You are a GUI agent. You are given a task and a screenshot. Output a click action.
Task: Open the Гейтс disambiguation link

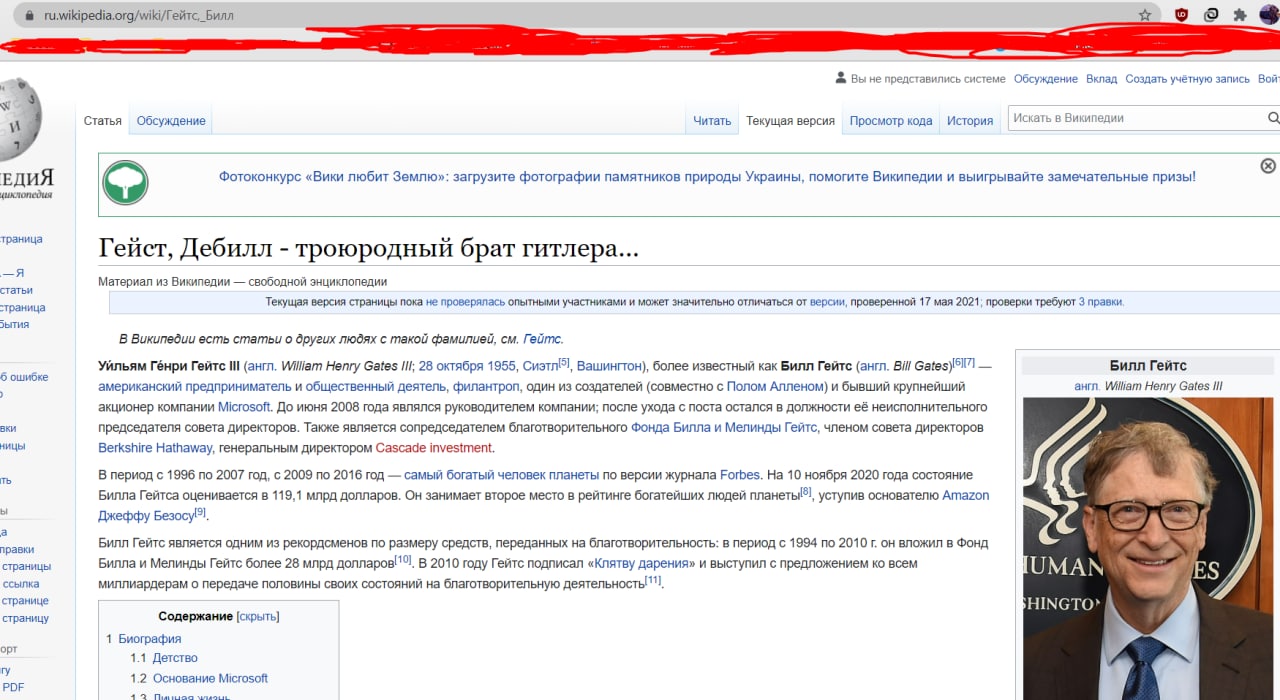543,339
